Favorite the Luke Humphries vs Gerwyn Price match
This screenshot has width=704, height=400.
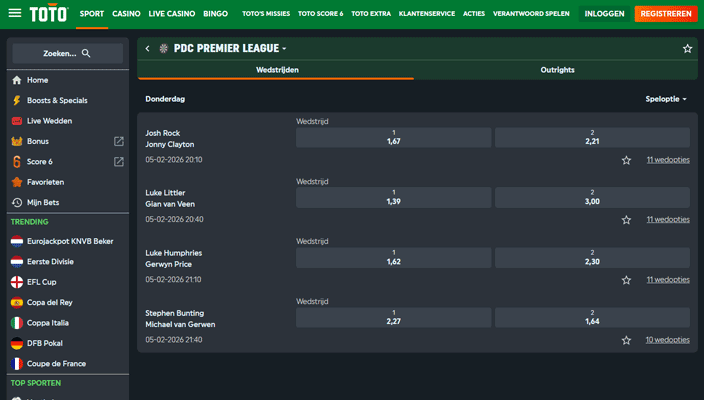tap(626, 280)
